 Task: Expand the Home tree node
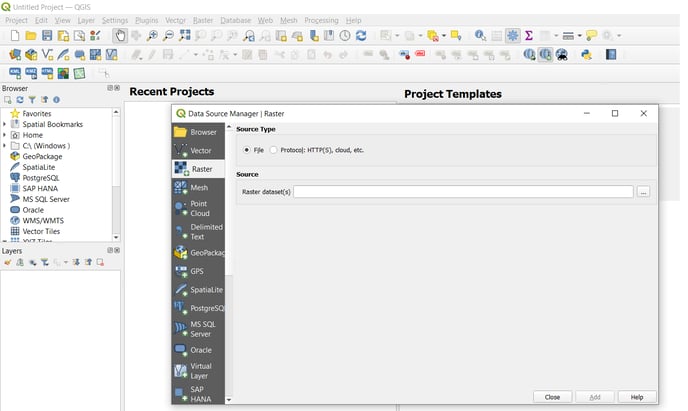pos(4,135)
